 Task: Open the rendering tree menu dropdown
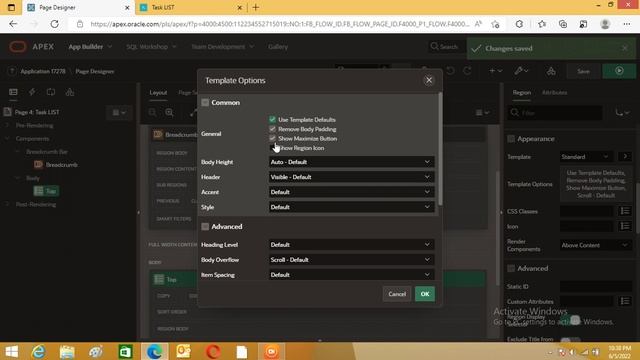point(119,112)
